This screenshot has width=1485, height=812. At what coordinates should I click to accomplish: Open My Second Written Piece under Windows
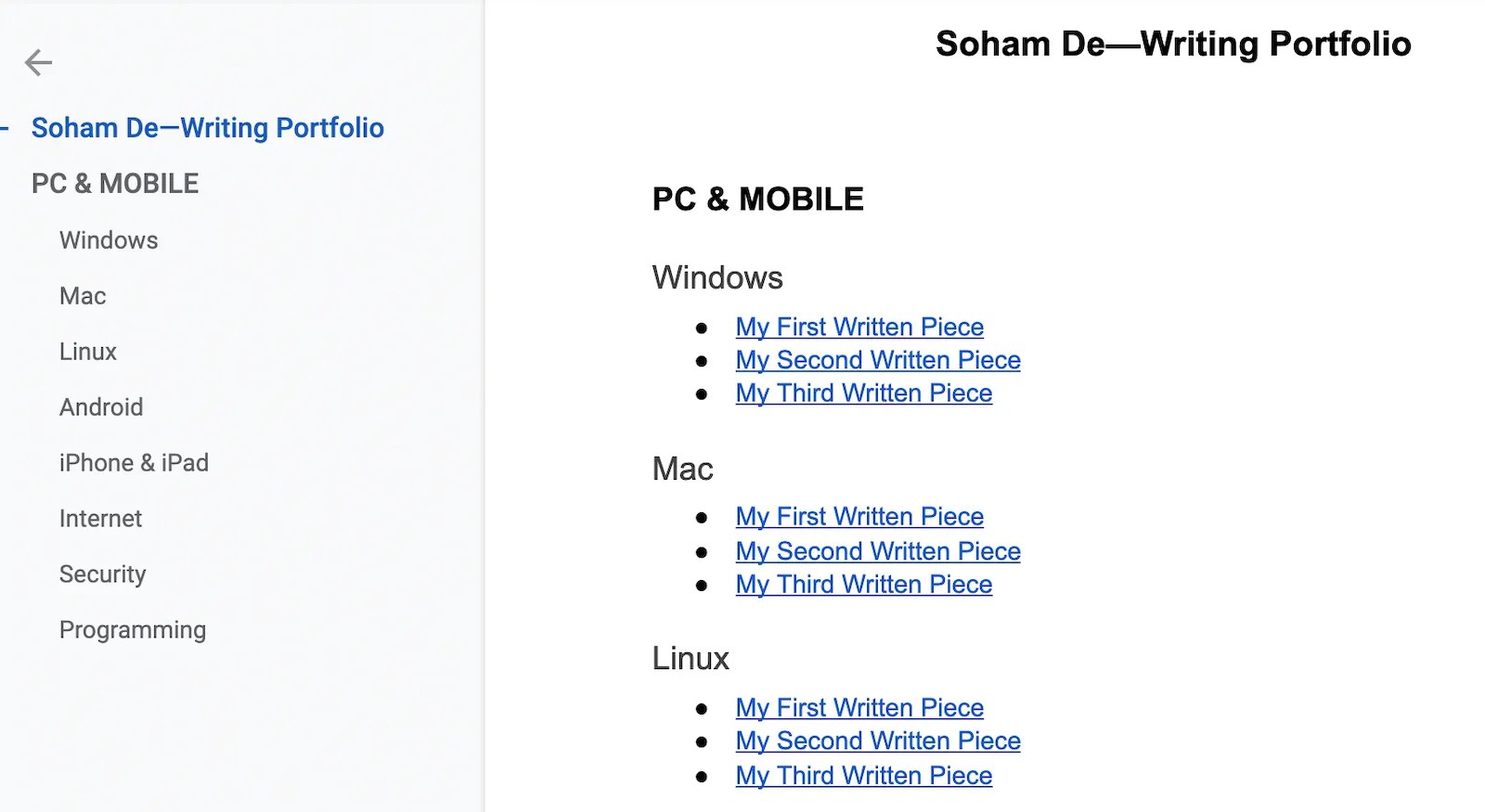pyautogui.click(x=878, y=360)
